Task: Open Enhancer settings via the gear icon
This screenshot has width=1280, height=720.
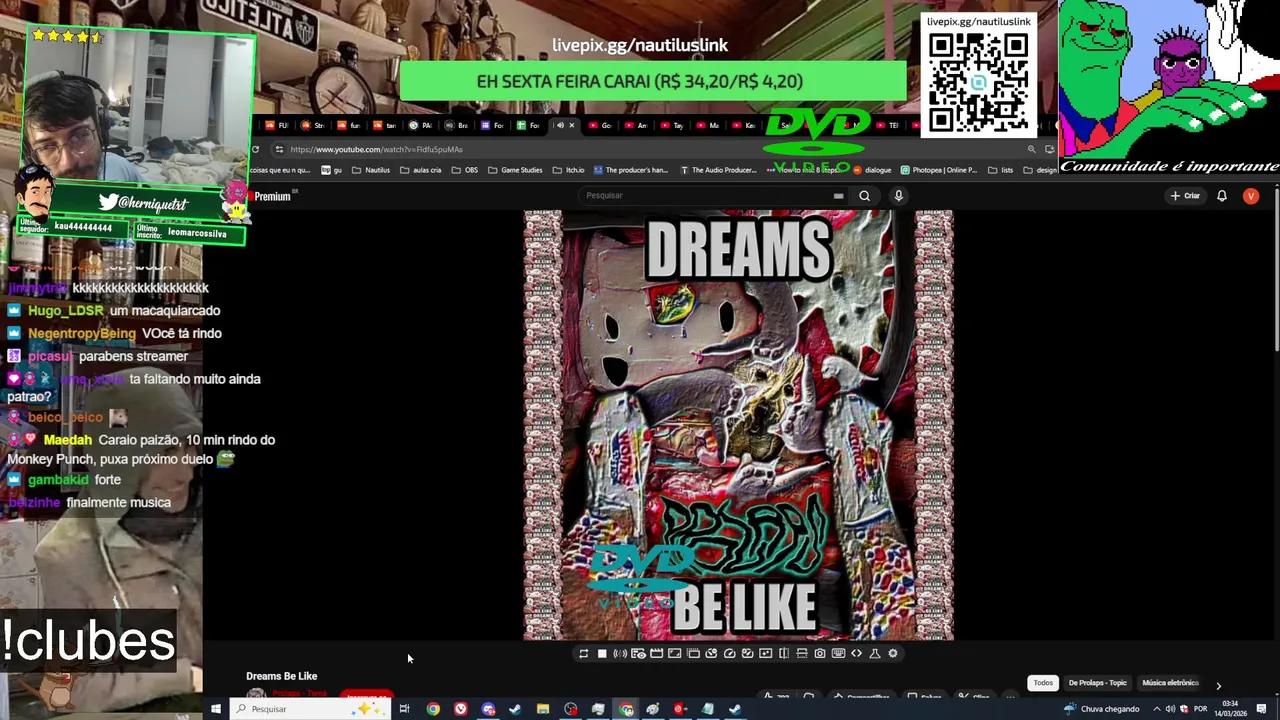Action: pyautogui.click(x=893, y=653)
